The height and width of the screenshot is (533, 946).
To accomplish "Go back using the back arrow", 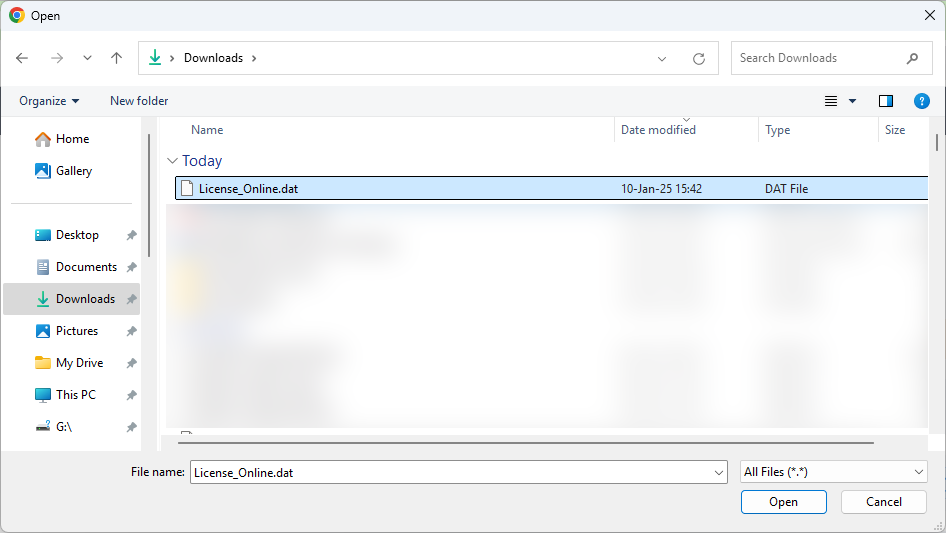I will tap(22, 58).
